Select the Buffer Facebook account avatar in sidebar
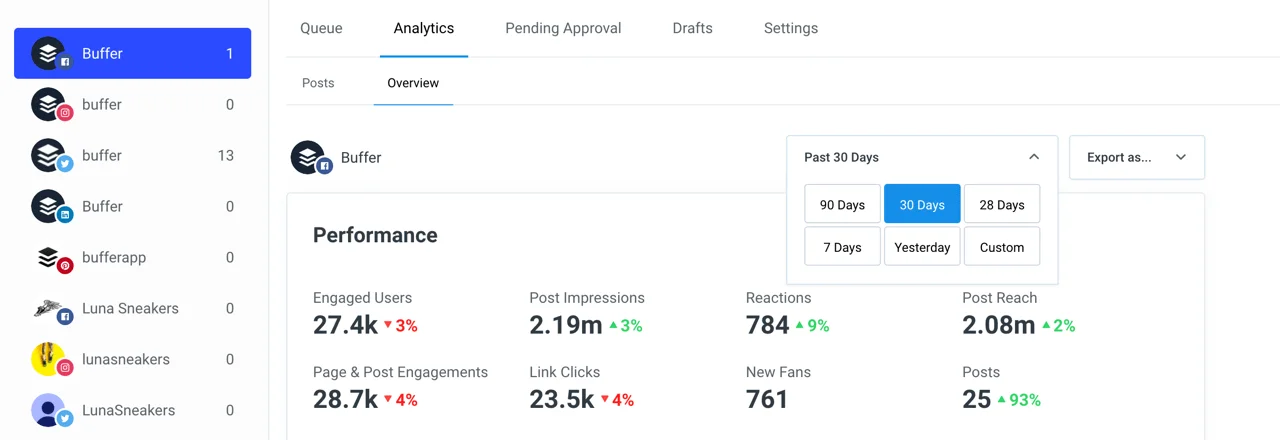Viewport: 1280px width, 440px height. [x=49, y=54]
